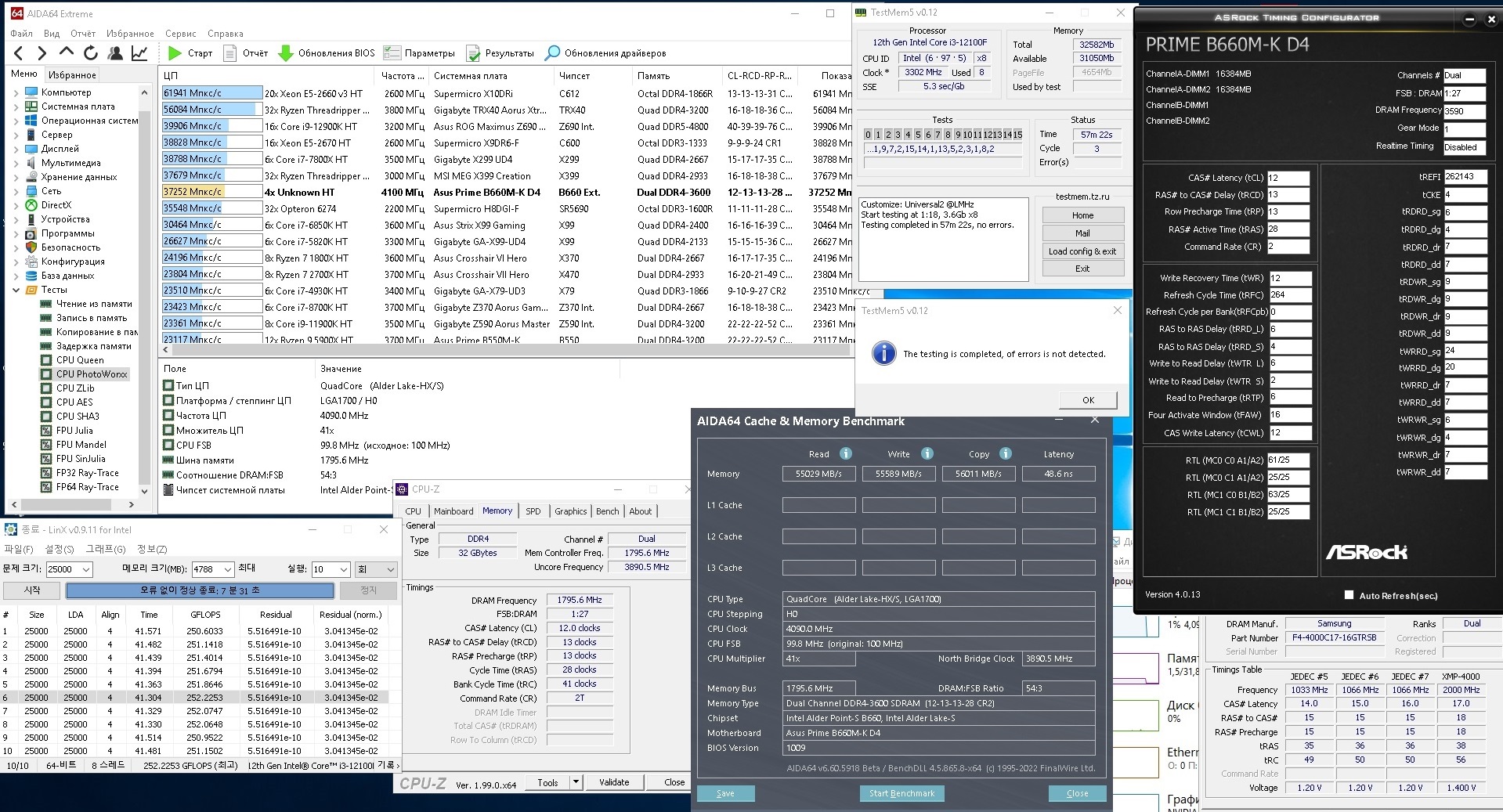Screen dimensions: 1503x812
Task: Open Сервис menu in AIDA64
Action: pyautogui.click(x=181, y=34)
